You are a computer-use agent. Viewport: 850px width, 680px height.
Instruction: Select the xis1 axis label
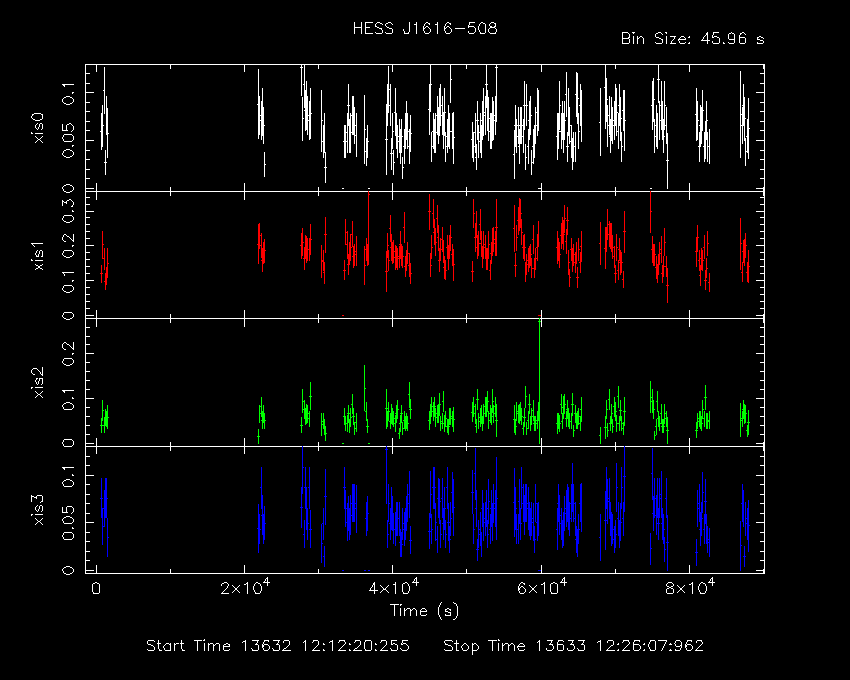(x=38, y=256)
